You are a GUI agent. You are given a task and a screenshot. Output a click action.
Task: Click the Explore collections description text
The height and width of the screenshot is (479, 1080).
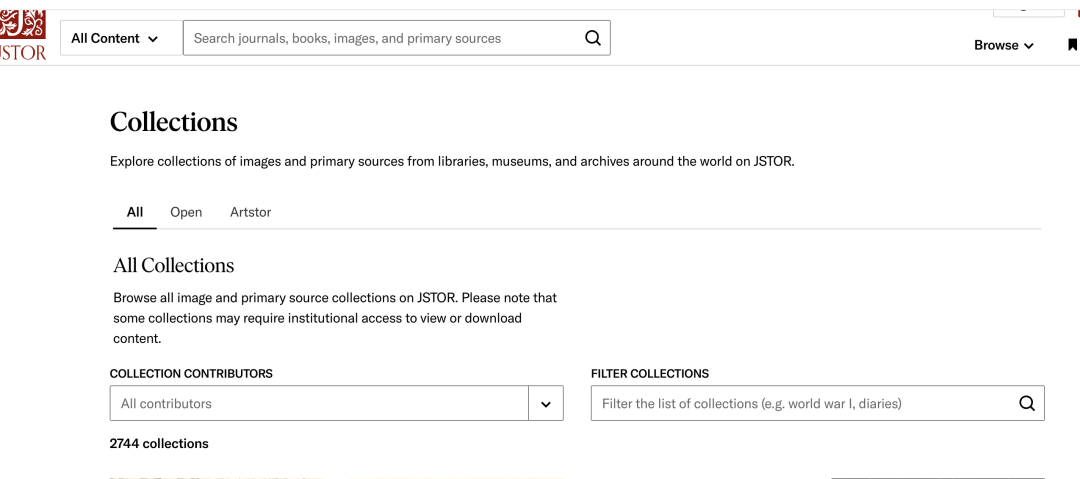point(452,161)
